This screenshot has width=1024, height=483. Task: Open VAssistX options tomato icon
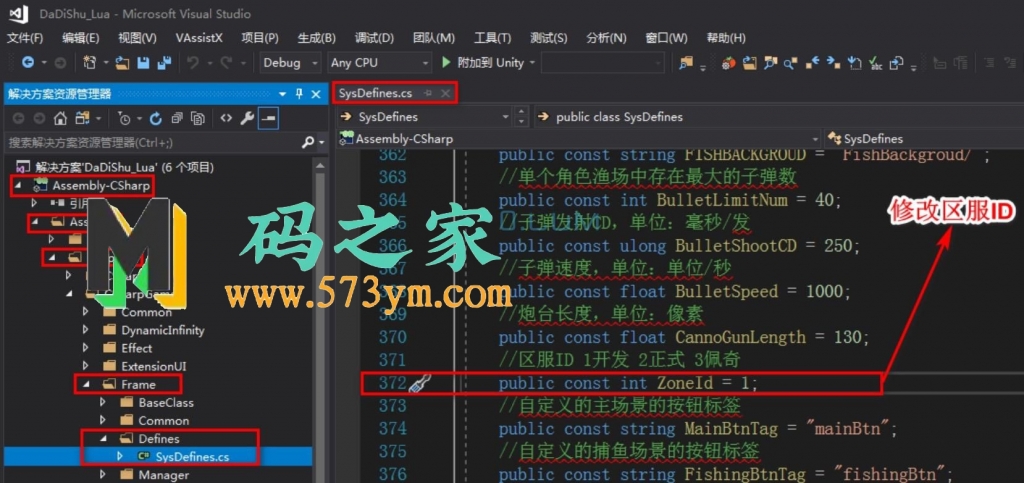(728, 63)
